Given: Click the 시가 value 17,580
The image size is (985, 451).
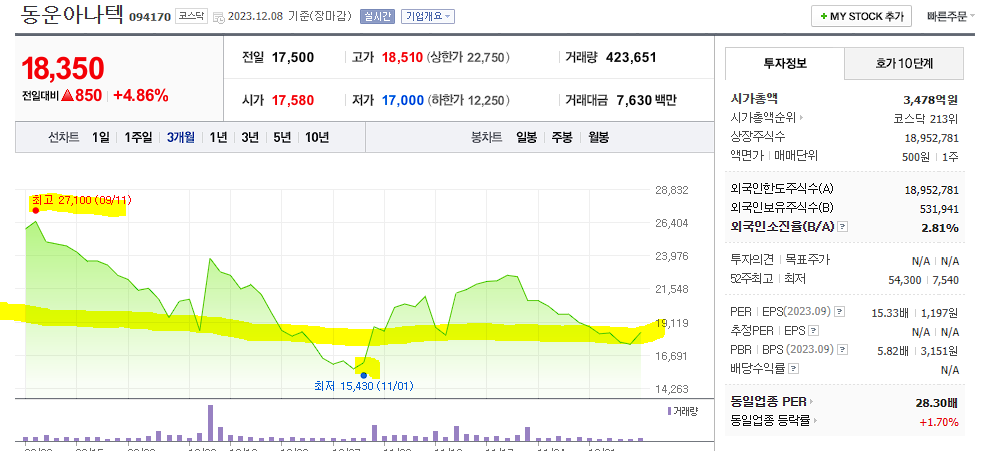Looking at the screenshot, I should pos(293,100).
